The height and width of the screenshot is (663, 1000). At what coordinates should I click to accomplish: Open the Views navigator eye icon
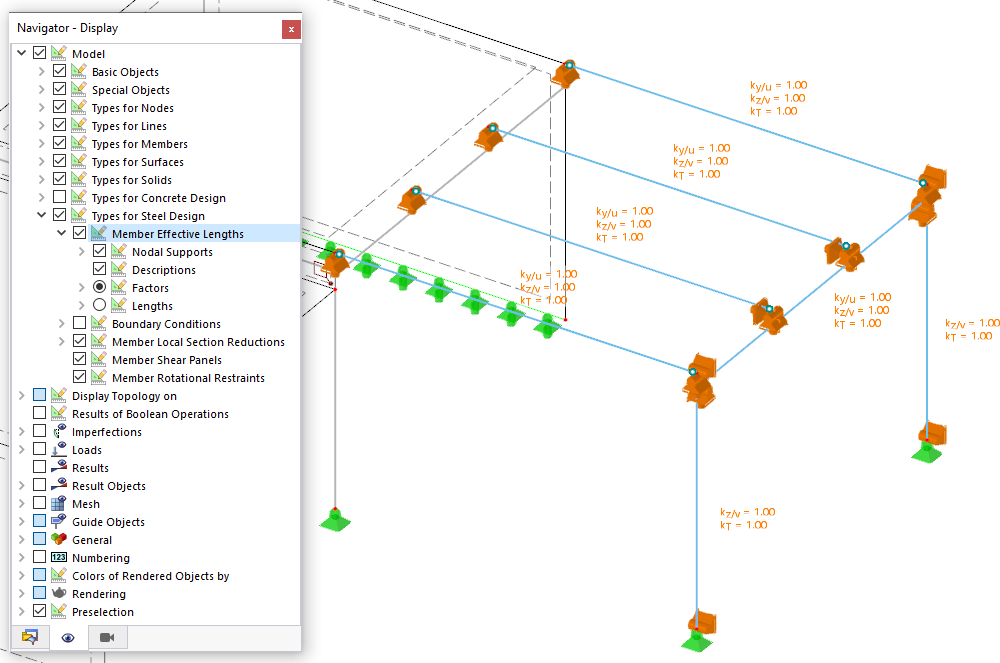tap(67, 637)
